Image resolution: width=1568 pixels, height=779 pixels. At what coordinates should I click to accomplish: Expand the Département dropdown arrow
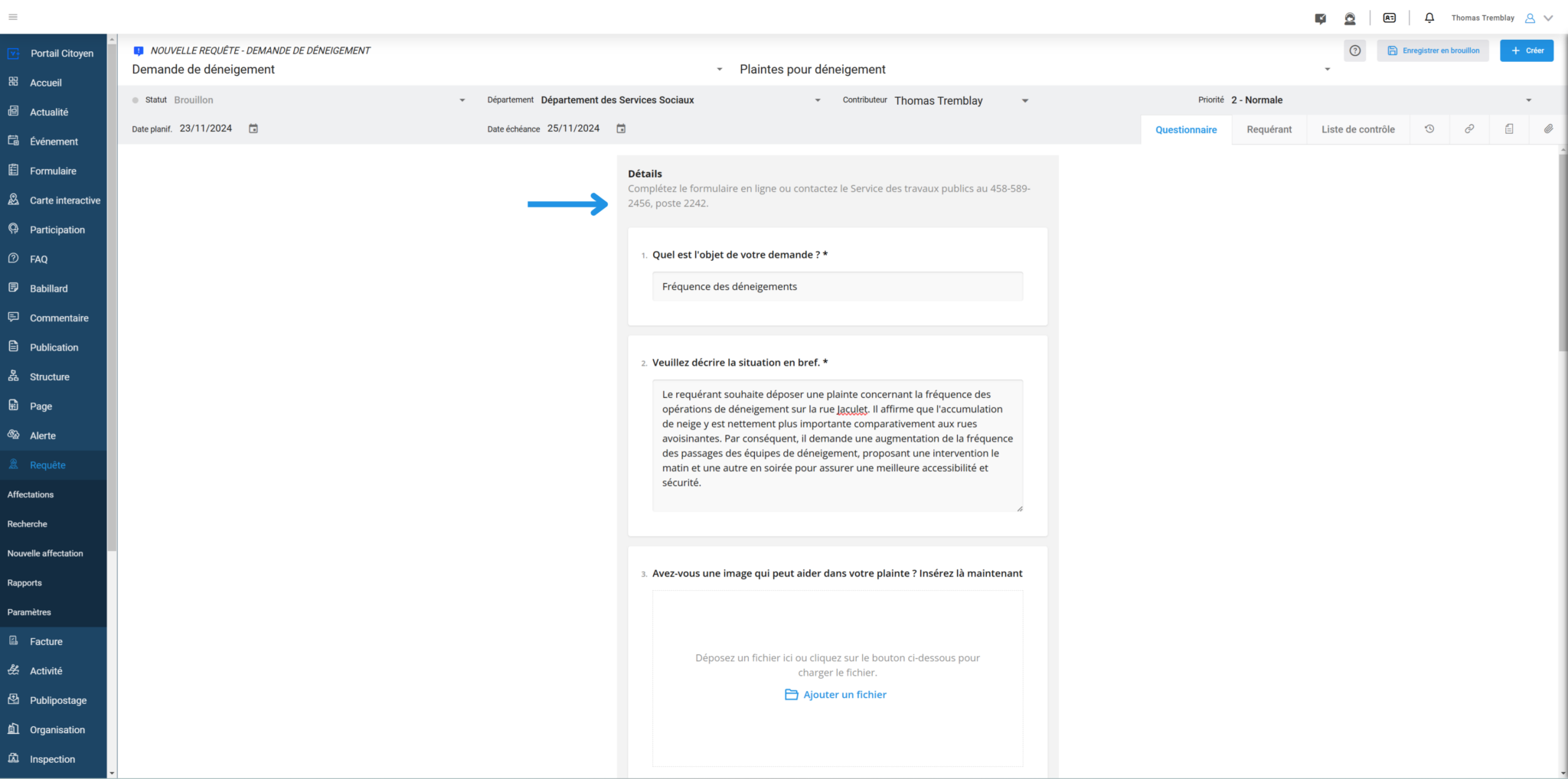coord(818,100)
